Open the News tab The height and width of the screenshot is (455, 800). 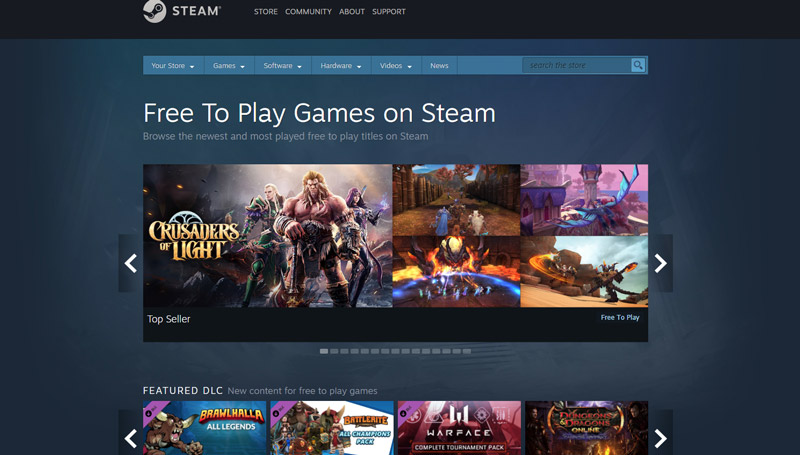tap(439, 65)
